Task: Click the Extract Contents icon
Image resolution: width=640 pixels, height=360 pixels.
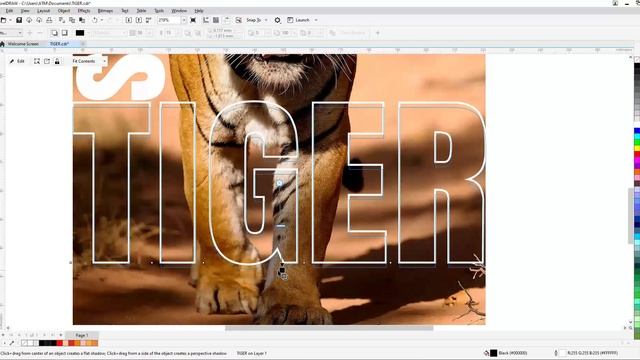Action: coord(47,61)
